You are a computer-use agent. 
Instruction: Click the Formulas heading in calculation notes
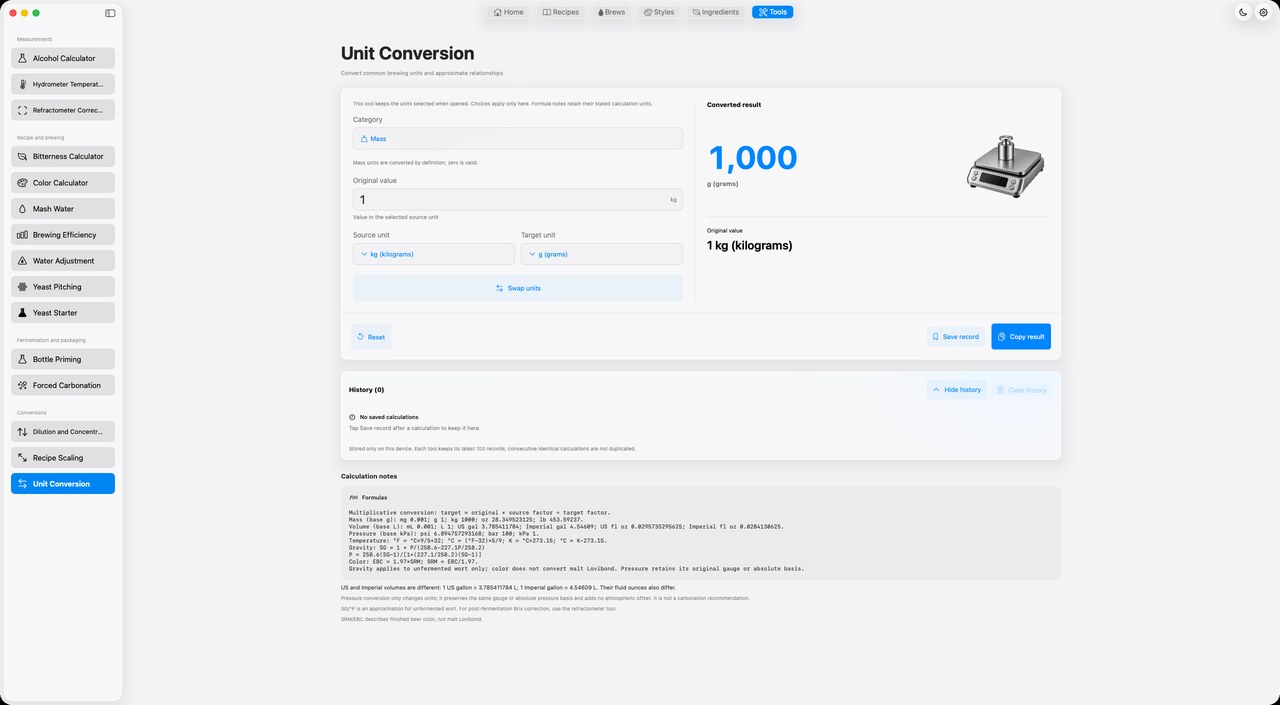tap(374, 497)
